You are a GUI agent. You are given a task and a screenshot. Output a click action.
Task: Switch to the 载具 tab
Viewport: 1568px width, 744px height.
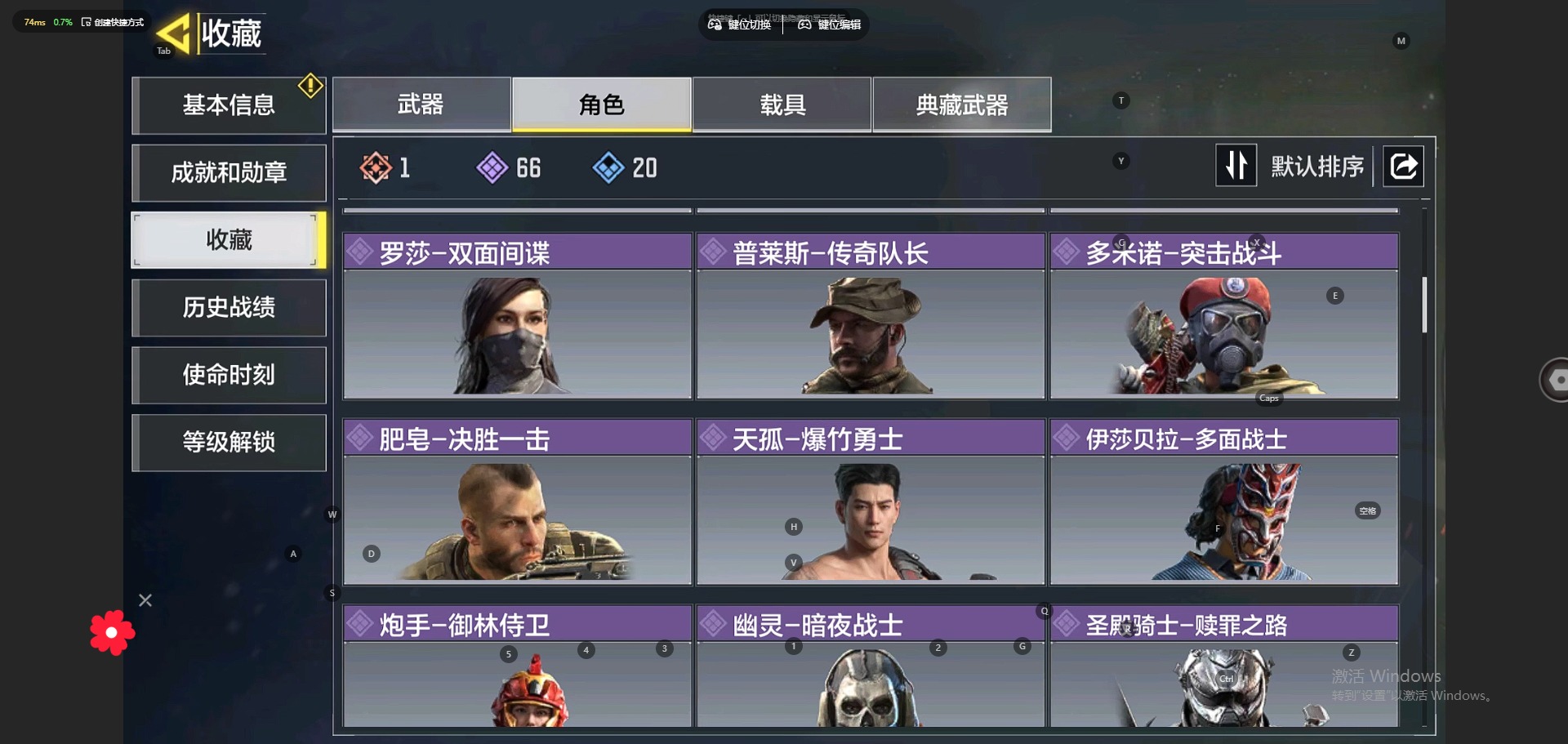coord(782,105)
